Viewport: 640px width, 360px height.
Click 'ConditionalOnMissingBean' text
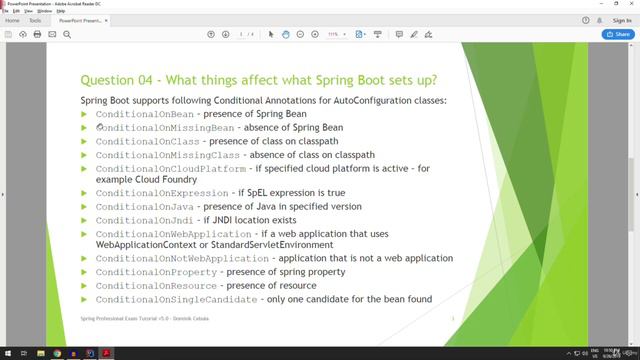(x=165, y=128)
